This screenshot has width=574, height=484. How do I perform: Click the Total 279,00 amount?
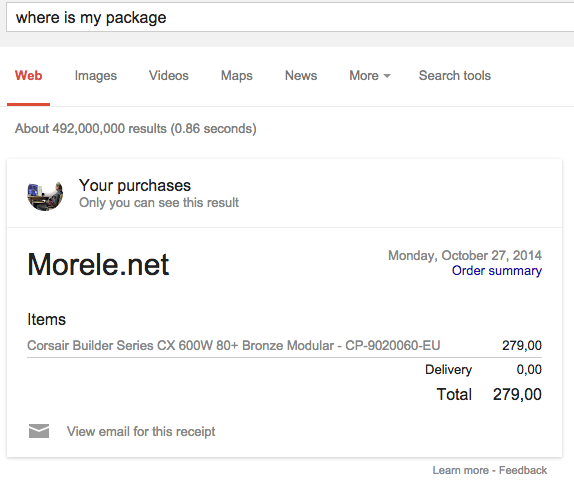(x=517, y=394)
